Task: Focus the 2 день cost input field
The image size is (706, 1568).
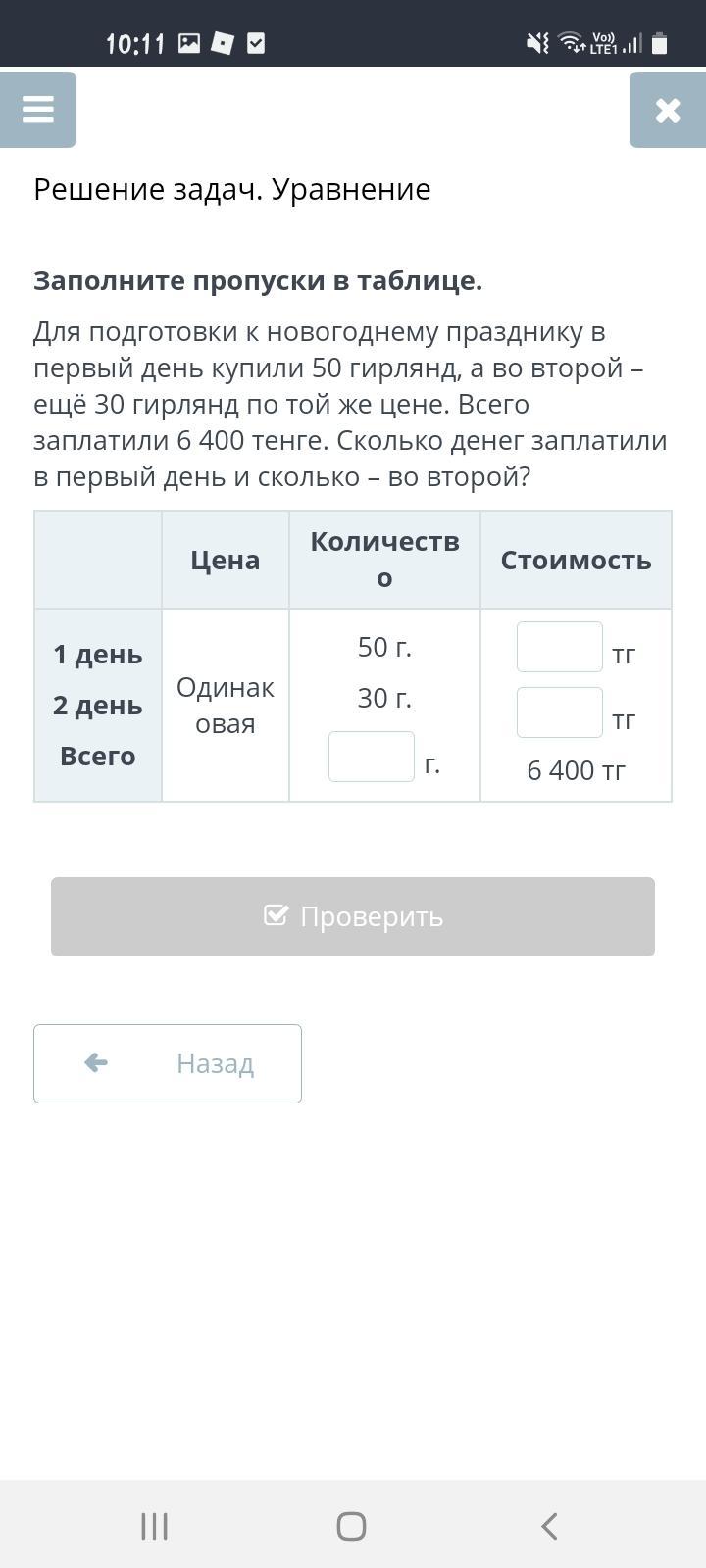Action: coord(560,712)
